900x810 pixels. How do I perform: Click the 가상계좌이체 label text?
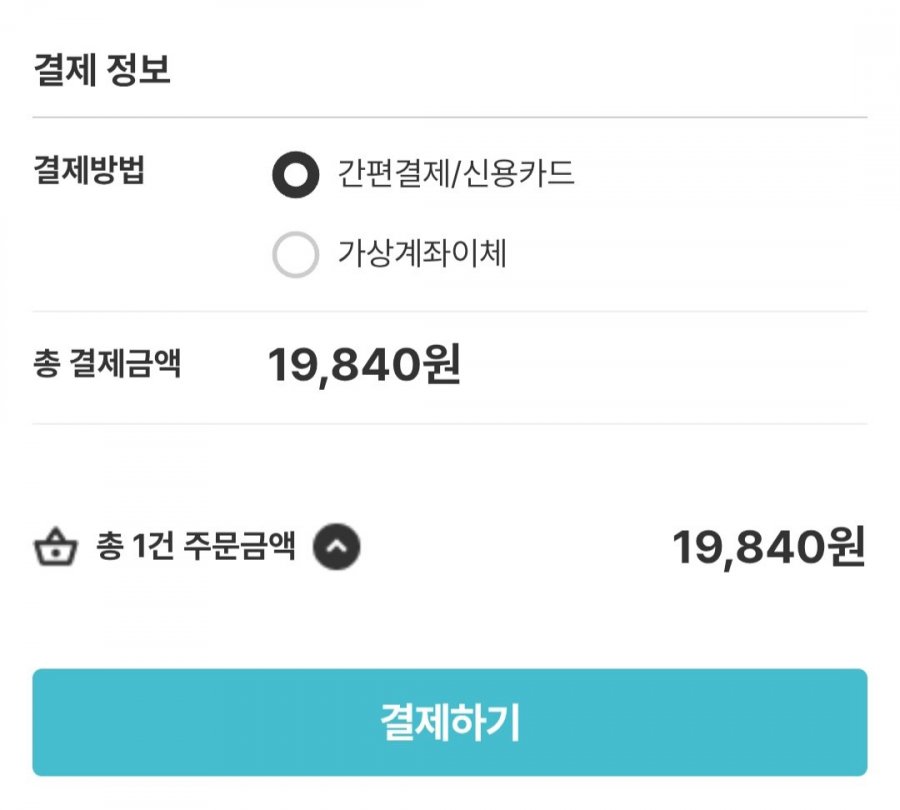click(x=422, y=255)
